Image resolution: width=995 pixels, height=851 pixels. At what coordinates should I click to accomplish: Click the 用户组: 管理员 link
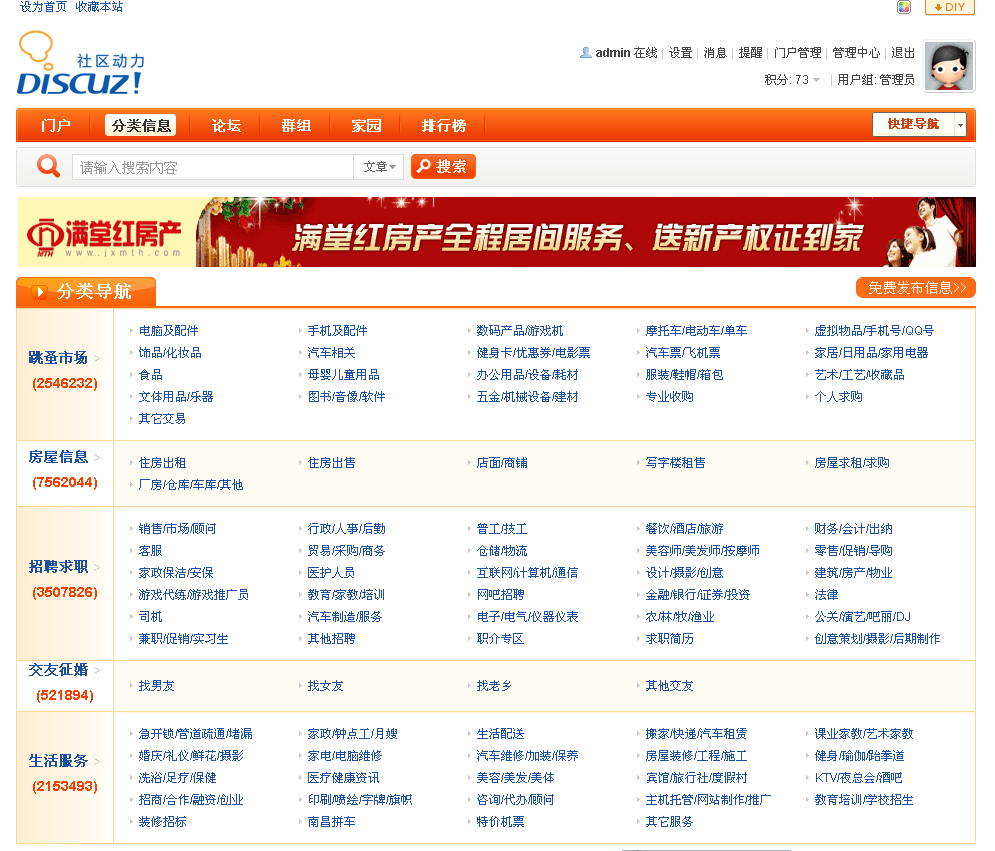pos(876,79)
